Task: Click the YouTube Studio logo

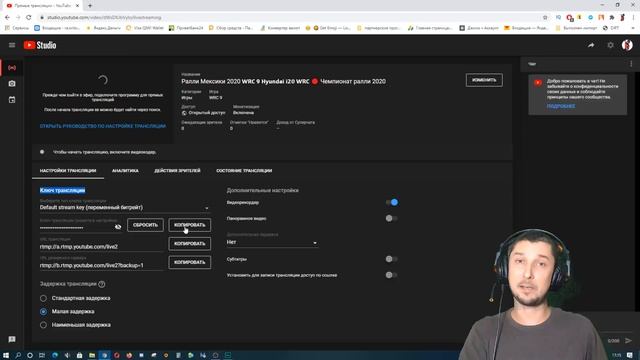Action: [x=40, y=45]
